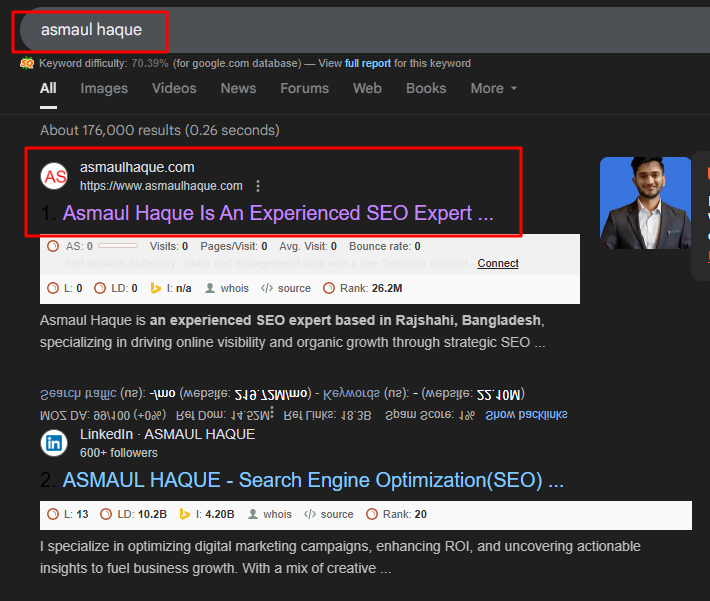
Task: Switch to the Videos tab
Action: click(174, 88)
